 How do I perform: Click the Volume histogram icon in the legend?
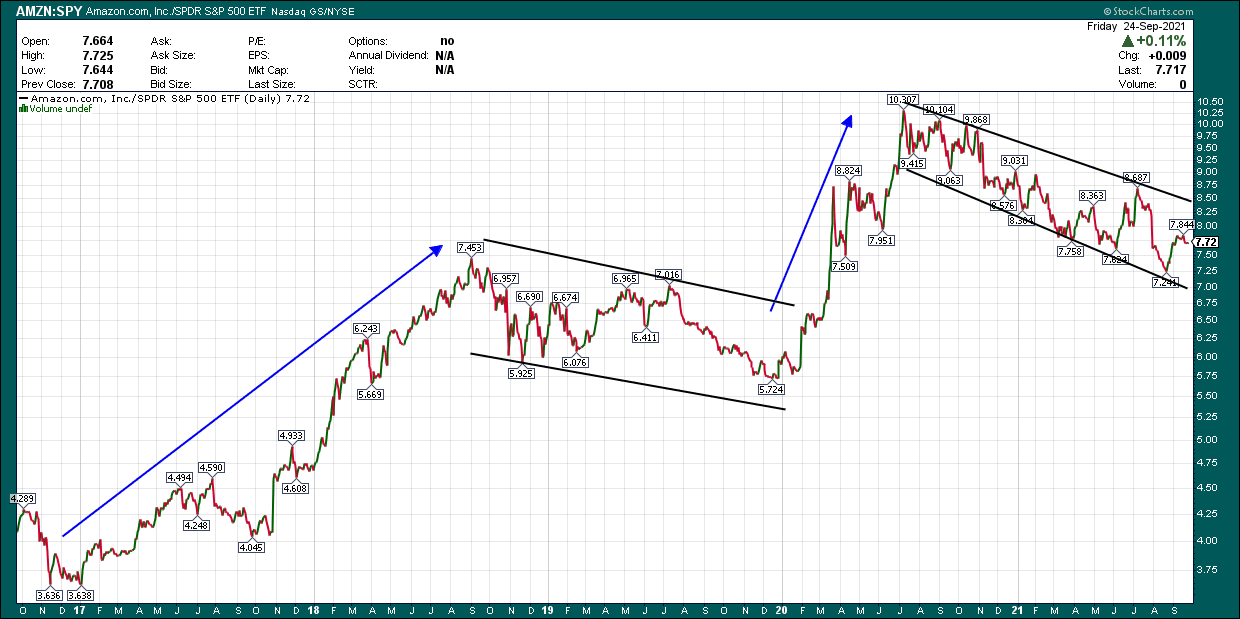23,108
